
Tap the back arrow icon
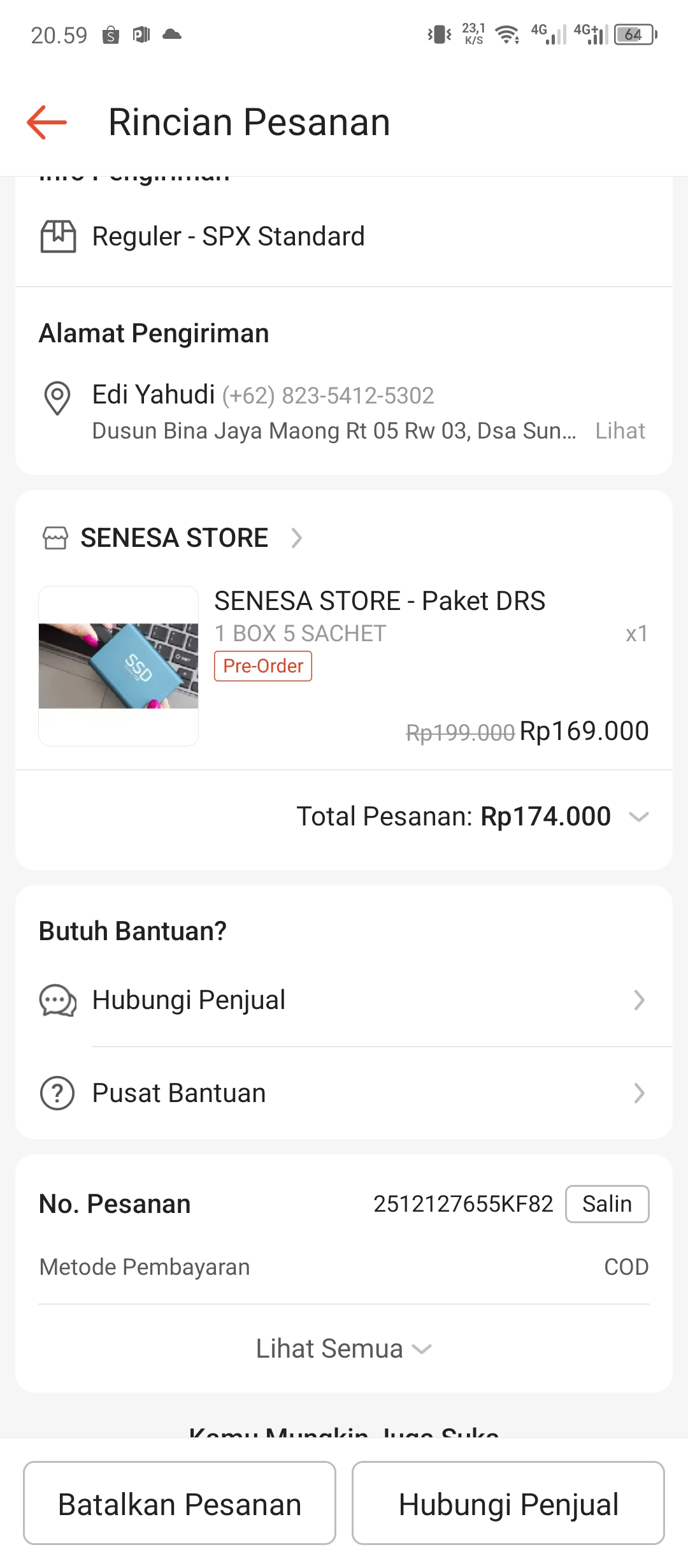[47, 122]
